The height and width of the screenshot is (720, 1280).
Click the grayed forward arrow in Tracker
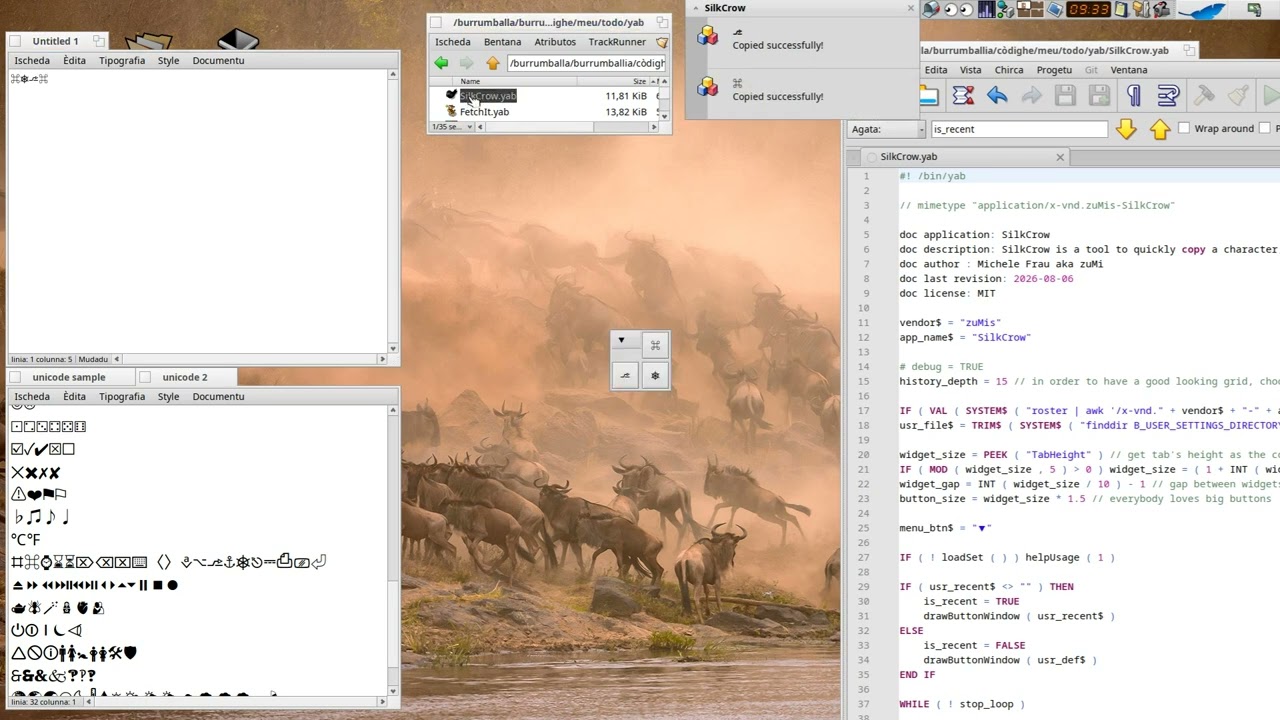(x=466, y=63)
